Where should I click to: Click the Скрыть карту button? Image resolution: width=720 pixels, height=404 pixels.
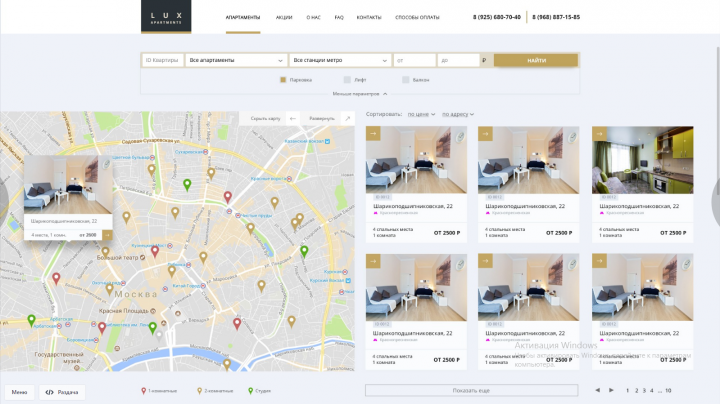[x=265, y=118]
